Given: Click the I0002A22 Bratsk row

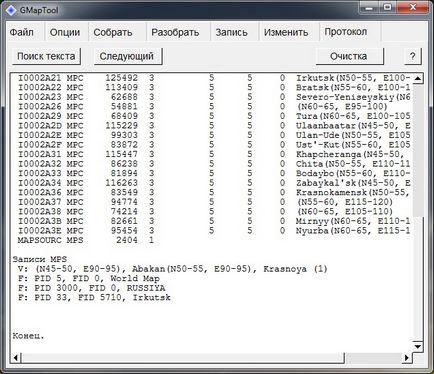Looking at the screenshot, I should (214, 88).
